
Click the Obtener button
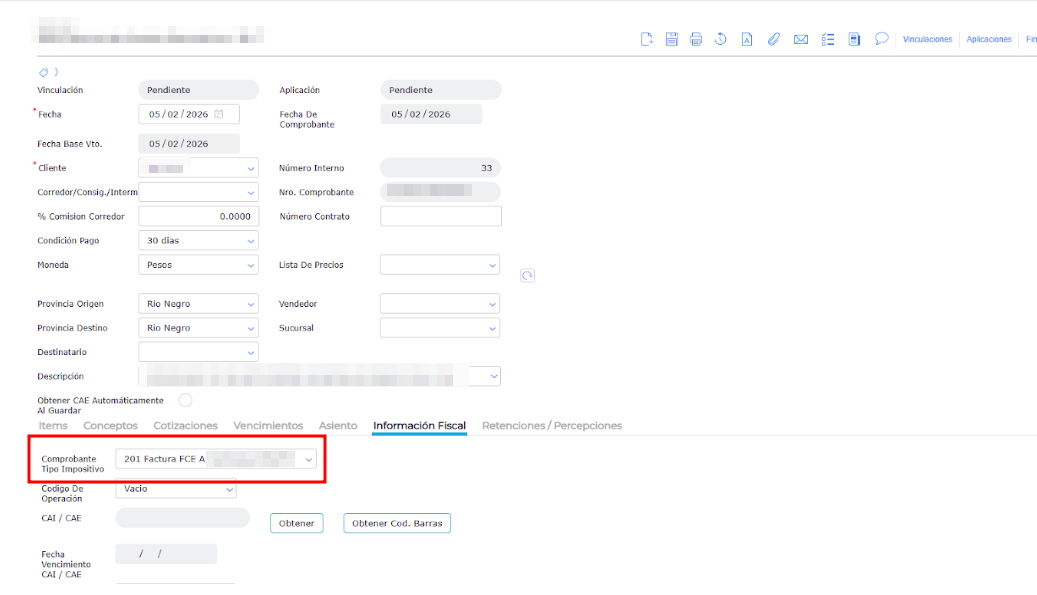[296, 523]
